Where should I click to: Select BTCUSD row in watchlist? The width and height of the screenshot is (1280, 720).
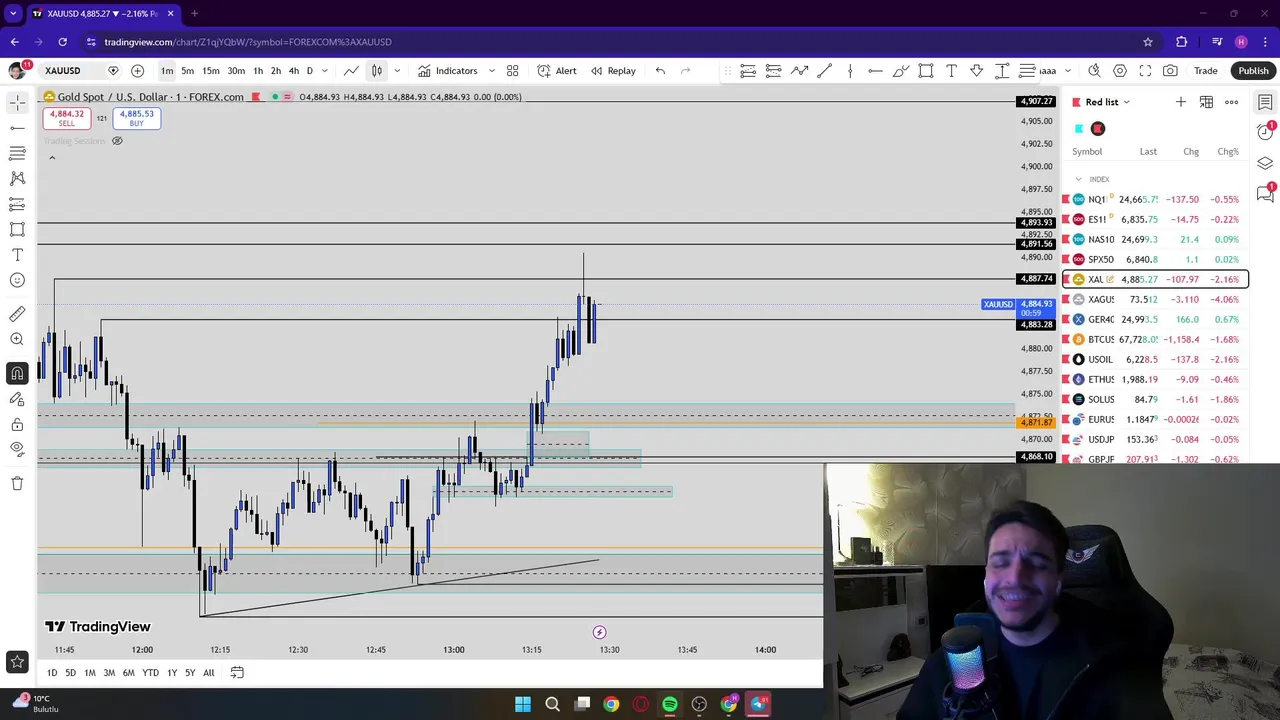[1155, 339]
